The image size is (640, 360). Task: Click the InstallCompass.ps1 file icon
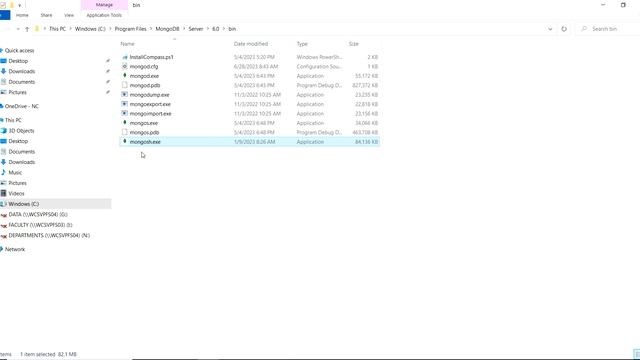[125, 57]
